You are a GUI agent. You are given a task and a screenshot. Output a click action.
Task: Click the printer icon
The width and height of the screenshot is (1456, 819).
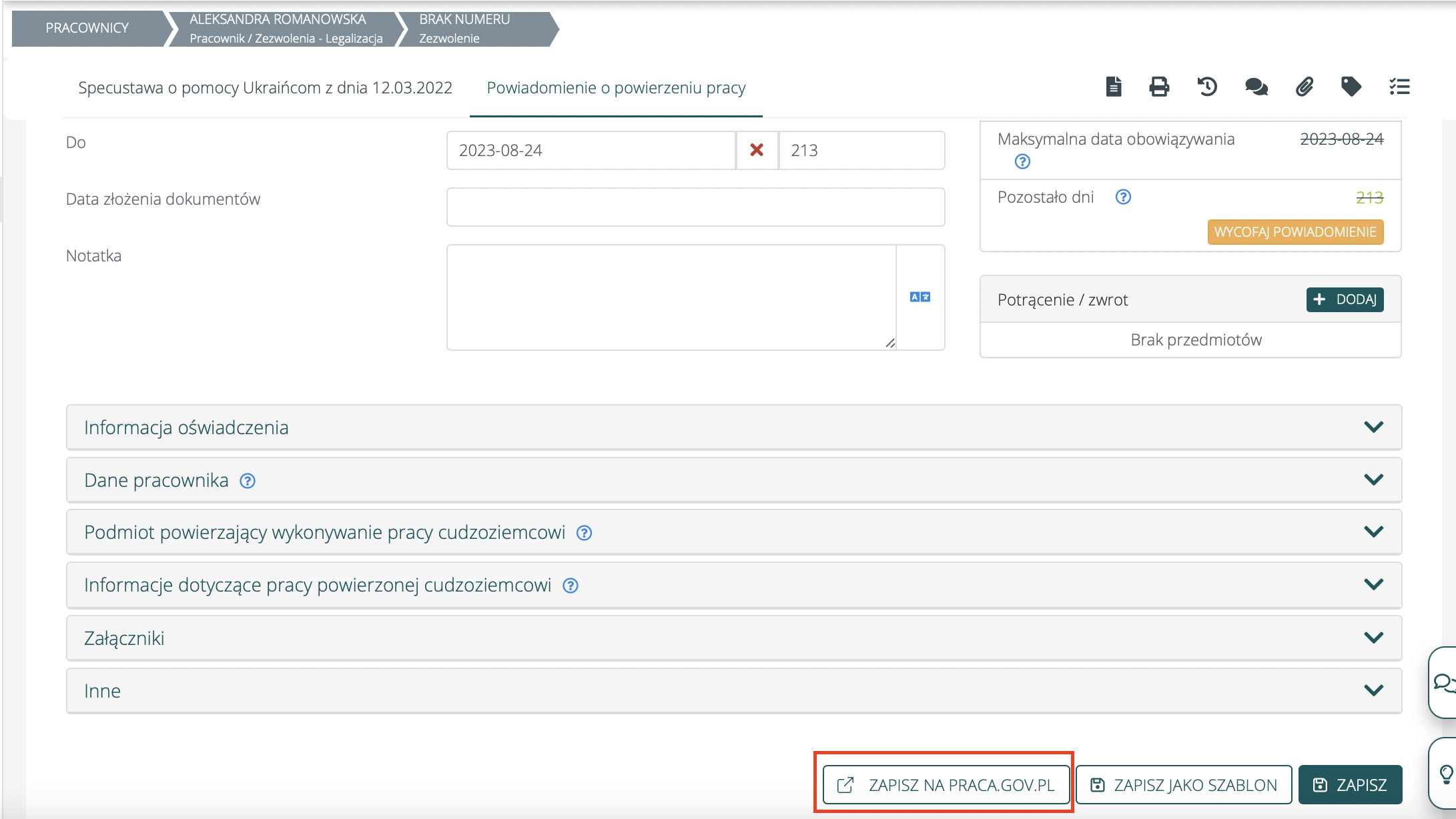click(1159, 87)
